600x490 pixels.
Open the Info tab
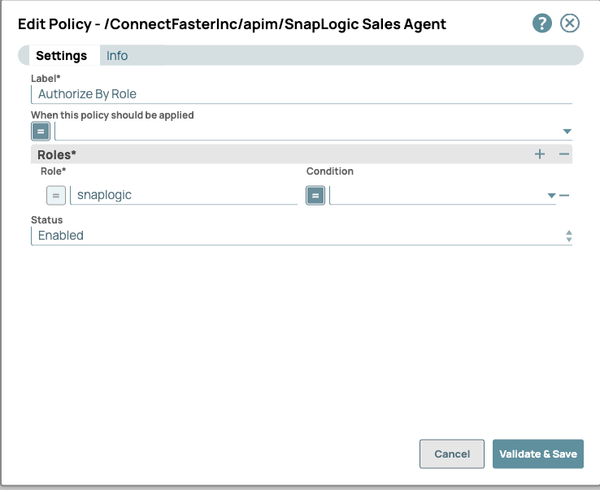point(117,56)
